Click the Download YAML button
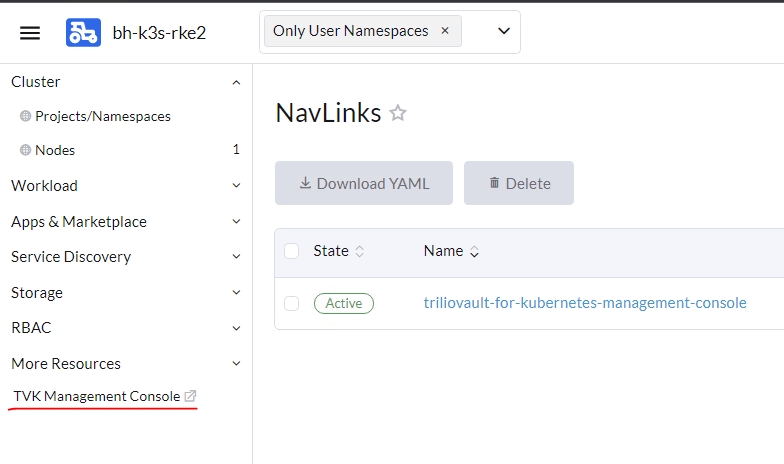Viewport: 784px width, 464px height. click(x=364, y=183)
